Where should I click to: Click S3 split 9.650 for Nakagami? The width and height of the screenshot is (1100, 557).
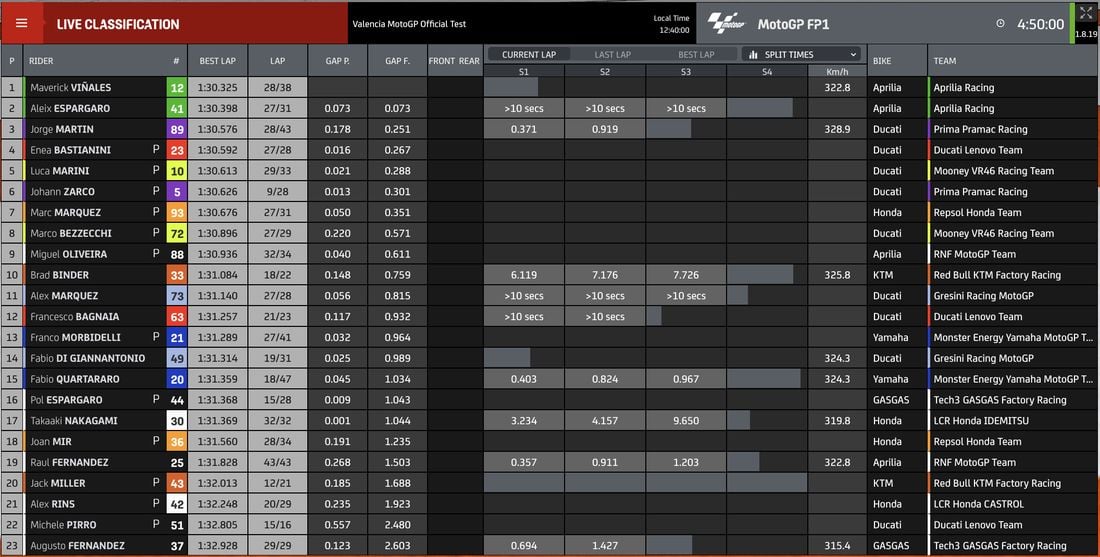685,421
